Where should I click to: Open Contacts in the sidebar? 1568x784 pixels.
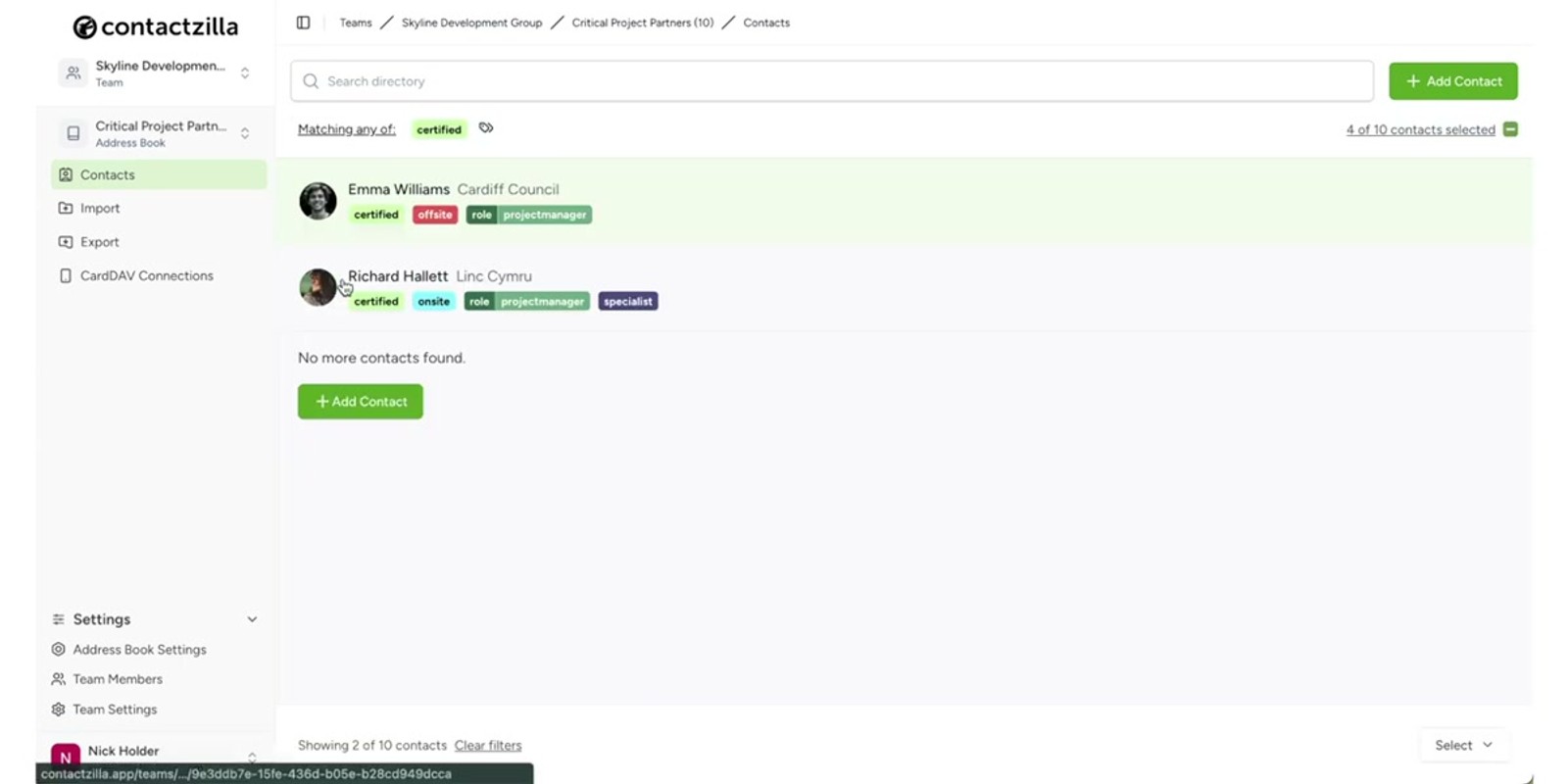pos(159,174)
